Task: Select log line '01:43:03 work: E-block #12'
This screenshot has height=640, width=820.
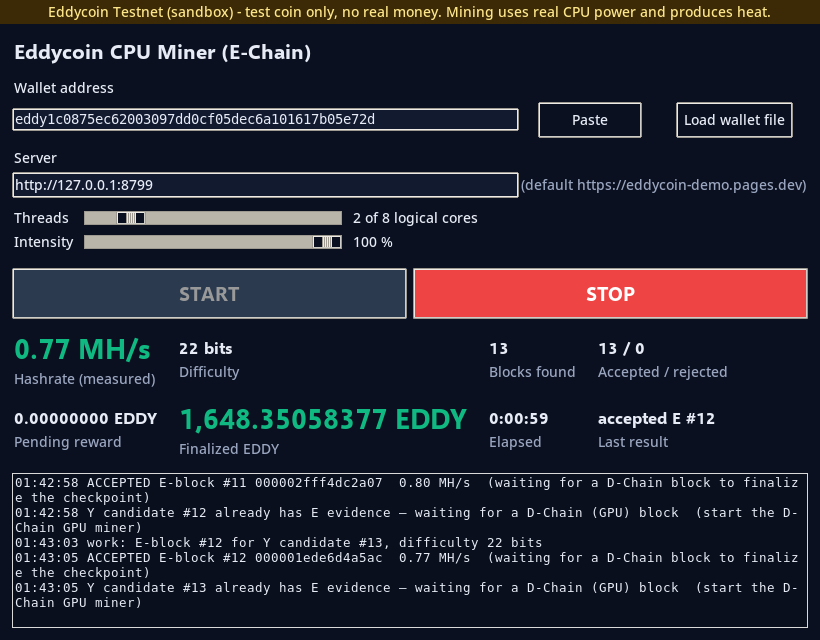Action: tap(278, 543)
